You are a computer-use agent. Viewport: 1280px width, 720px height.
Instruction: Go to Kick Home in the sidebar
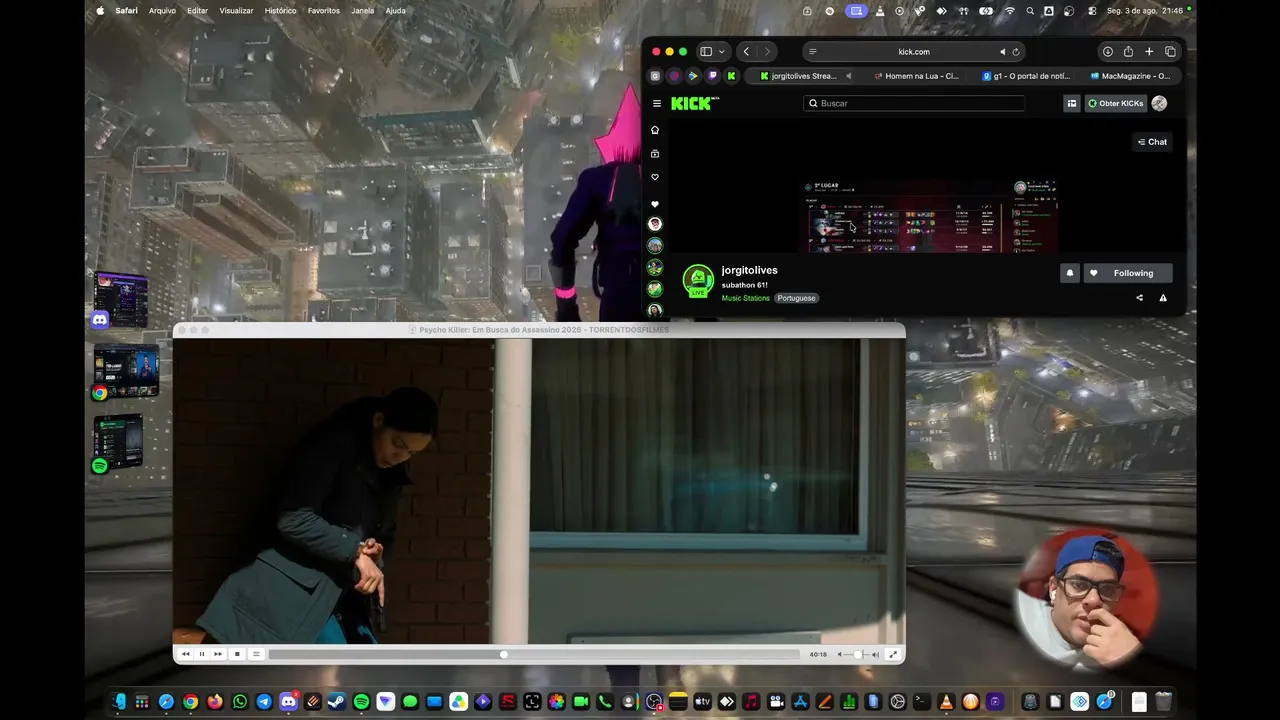pyautogui.click(x=655, y=130)
